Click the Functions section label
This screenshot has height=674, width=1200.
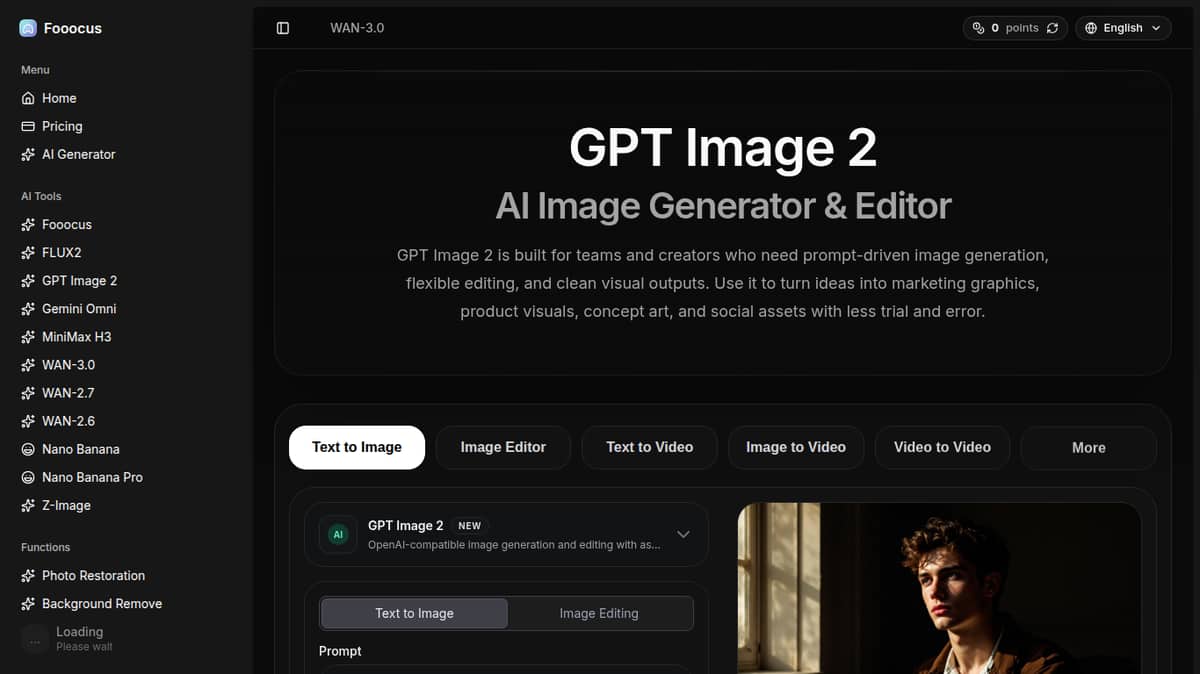(46, 547)
